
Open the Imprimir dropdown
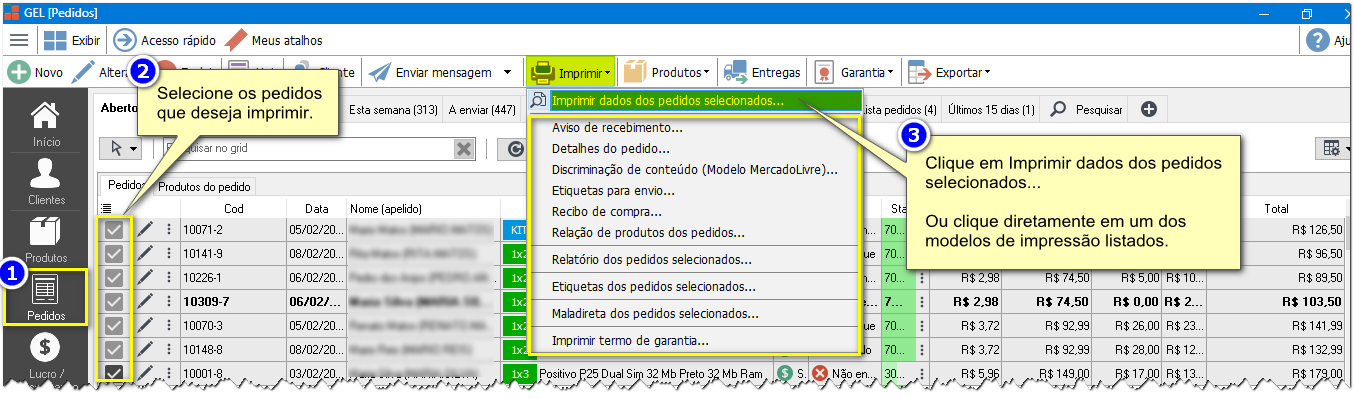[571, 72]
